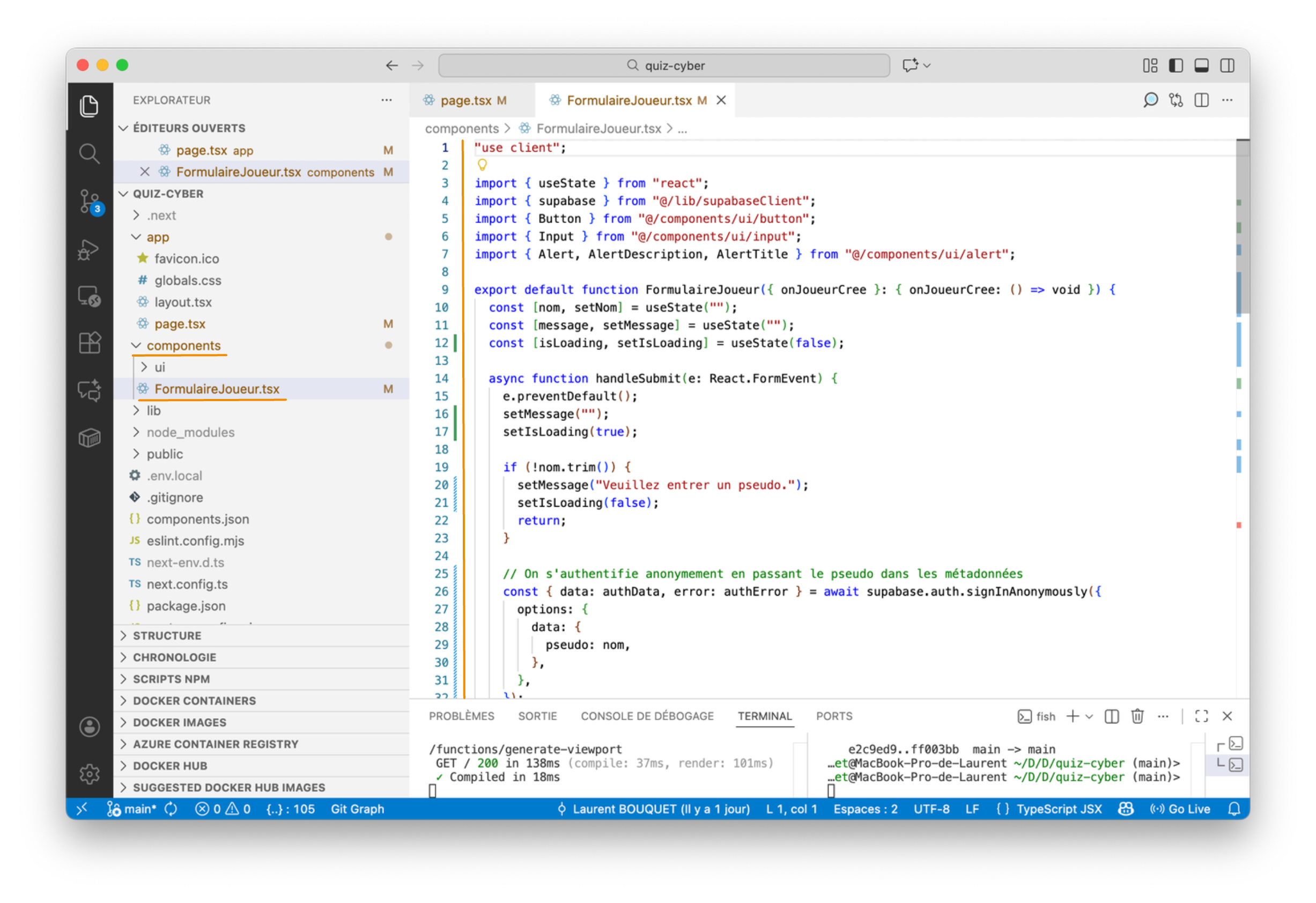The height and width of the screenshot is (903, 1316).
Task: Split the editor to the right
Action: 1201,100
